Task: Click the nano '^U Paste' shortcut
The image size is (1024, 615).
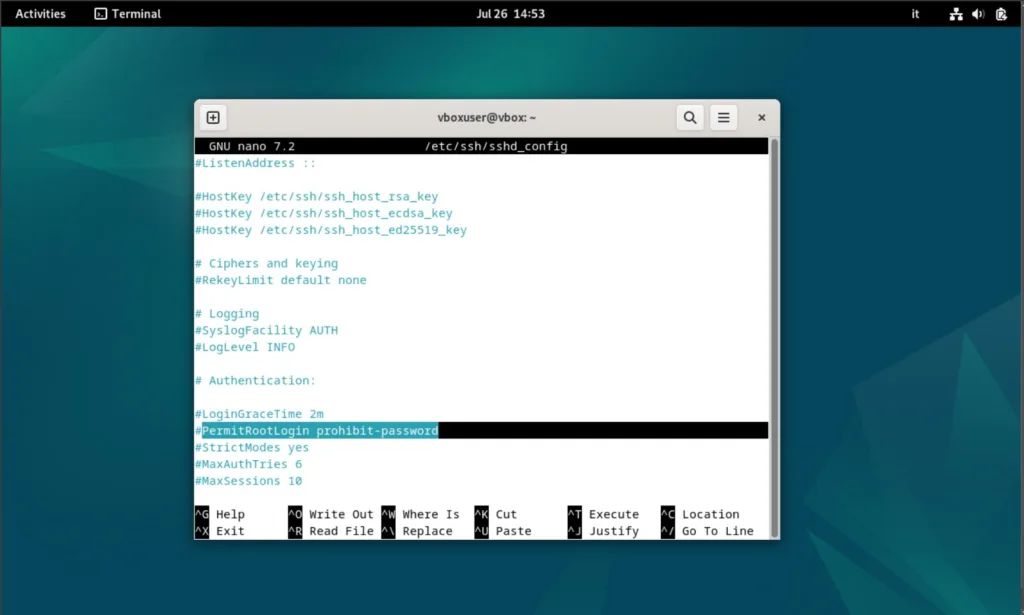Action: point(503,531)
